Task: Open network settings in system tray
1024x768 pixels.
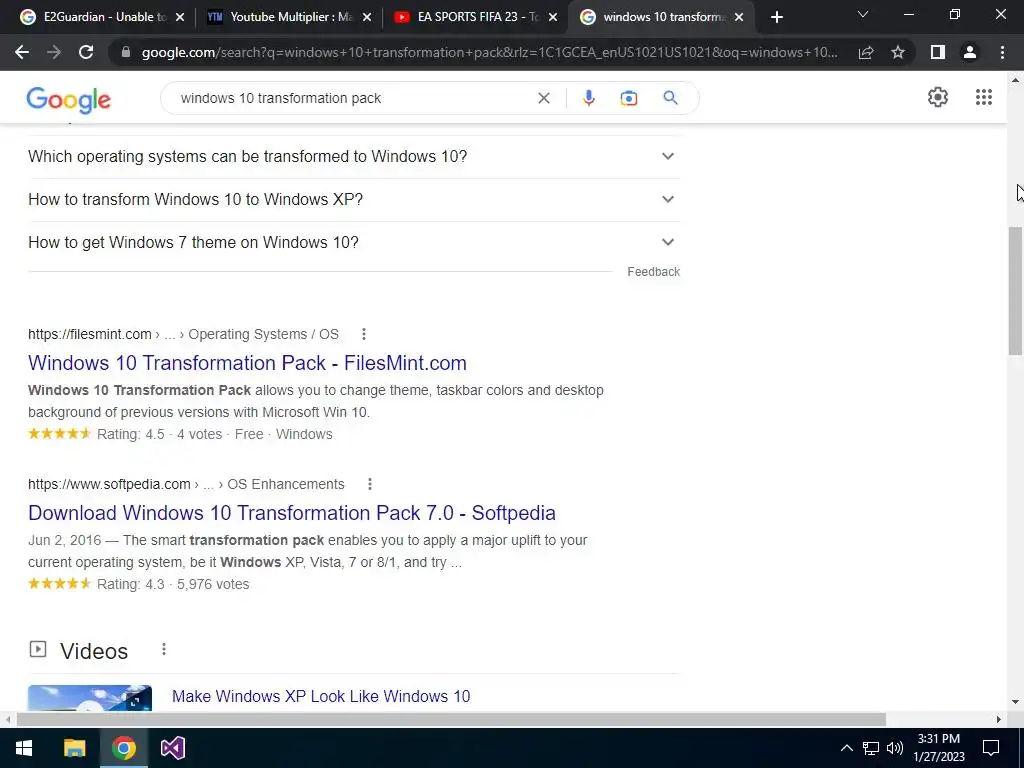Action: tap(871, 748)
